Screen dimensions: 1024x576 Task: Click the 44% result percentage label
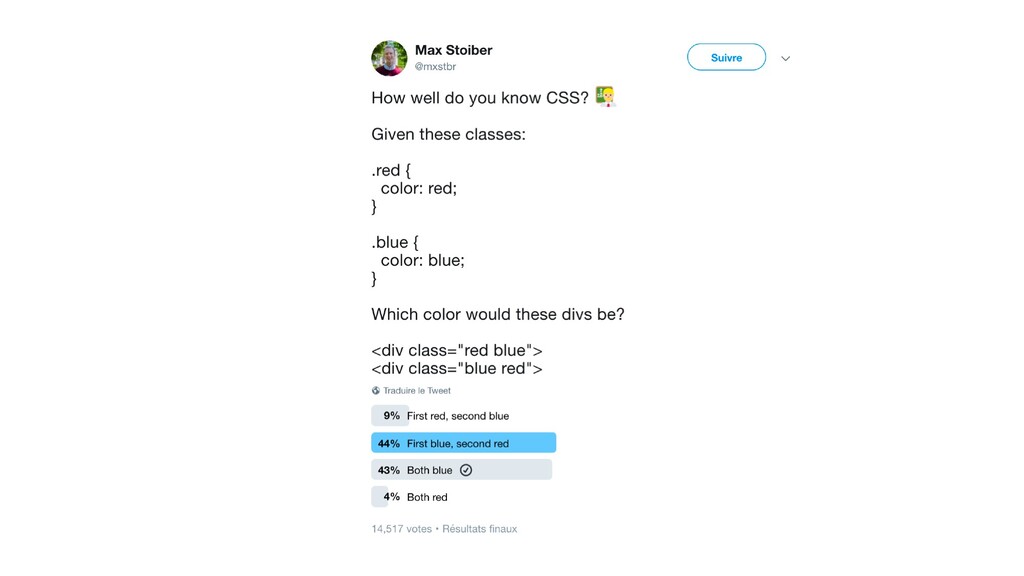point(389,443)
